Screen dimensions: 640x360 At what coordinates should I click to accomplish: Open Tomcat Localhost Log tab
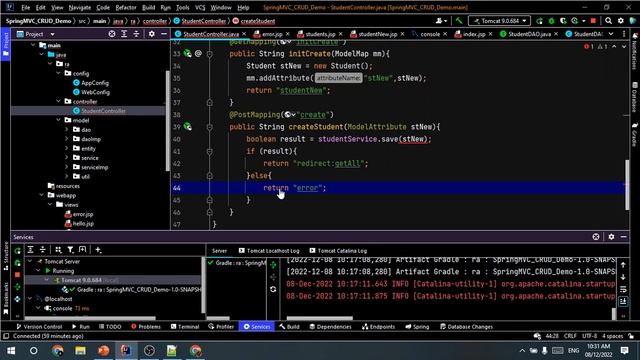[x=269, y=251]
